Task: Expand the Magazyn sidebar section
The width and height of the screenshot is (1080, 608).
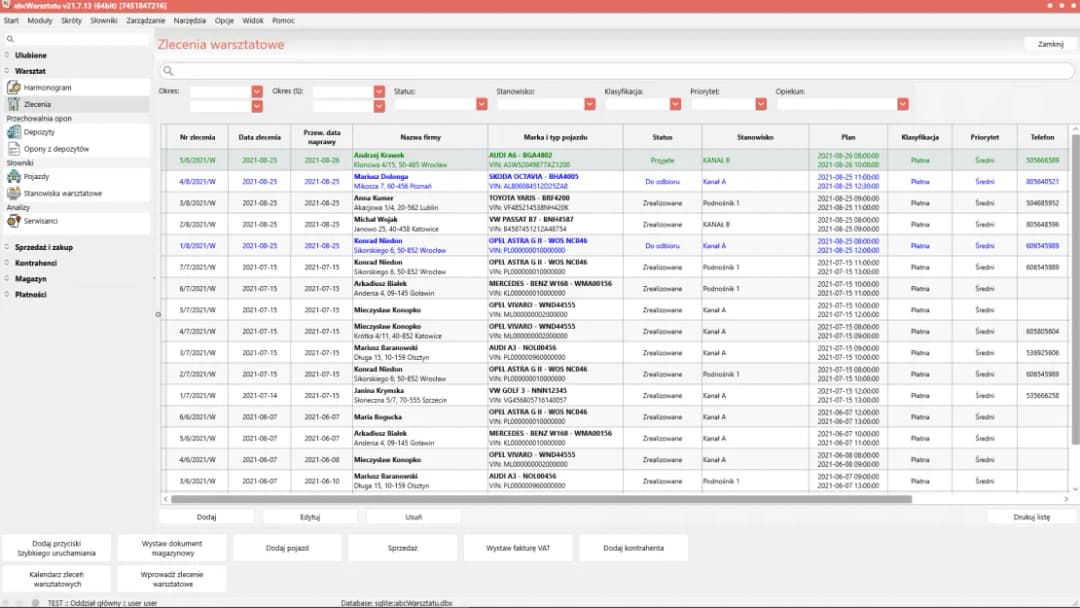Action: [30, 279]
